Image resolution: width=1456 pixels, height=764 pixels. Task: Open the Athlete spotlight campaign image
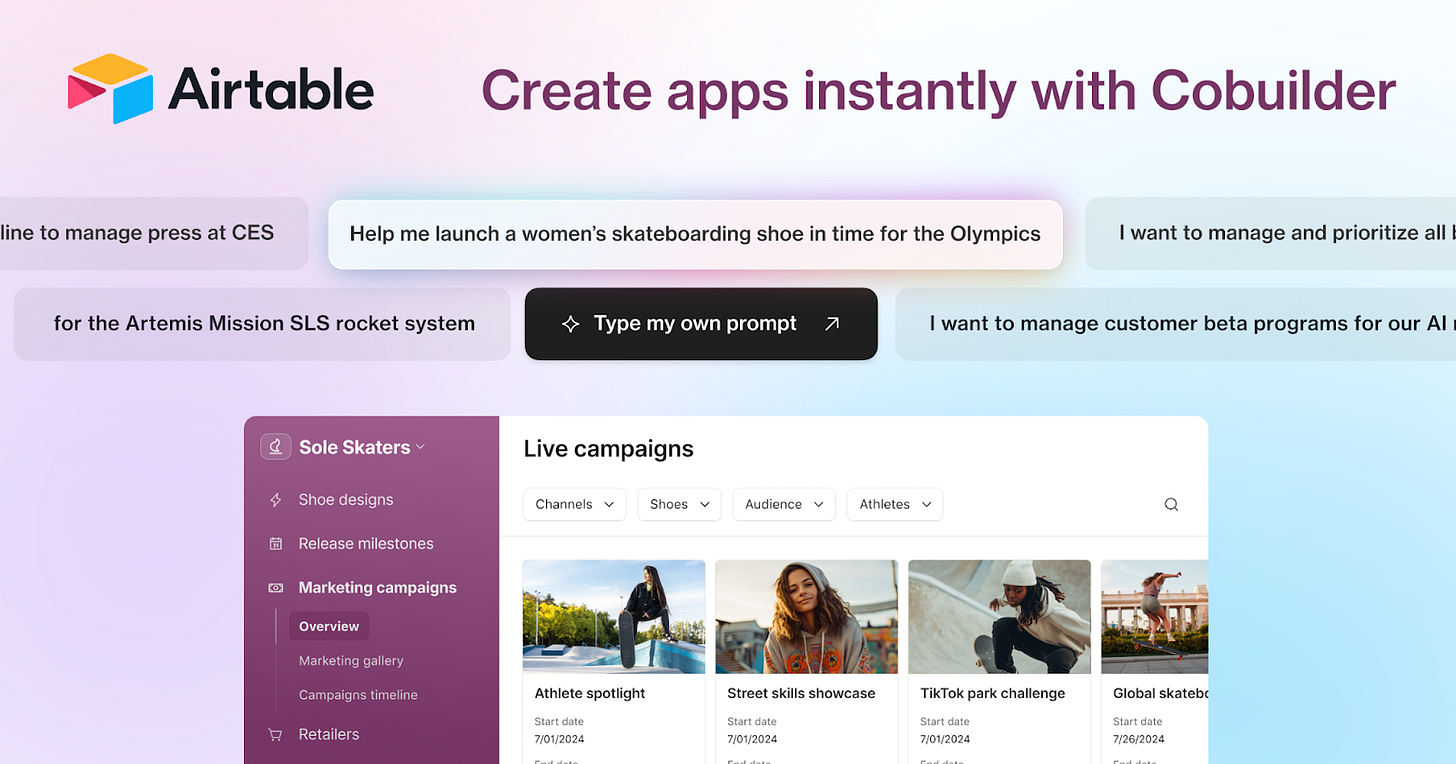[x=614, y=617]
